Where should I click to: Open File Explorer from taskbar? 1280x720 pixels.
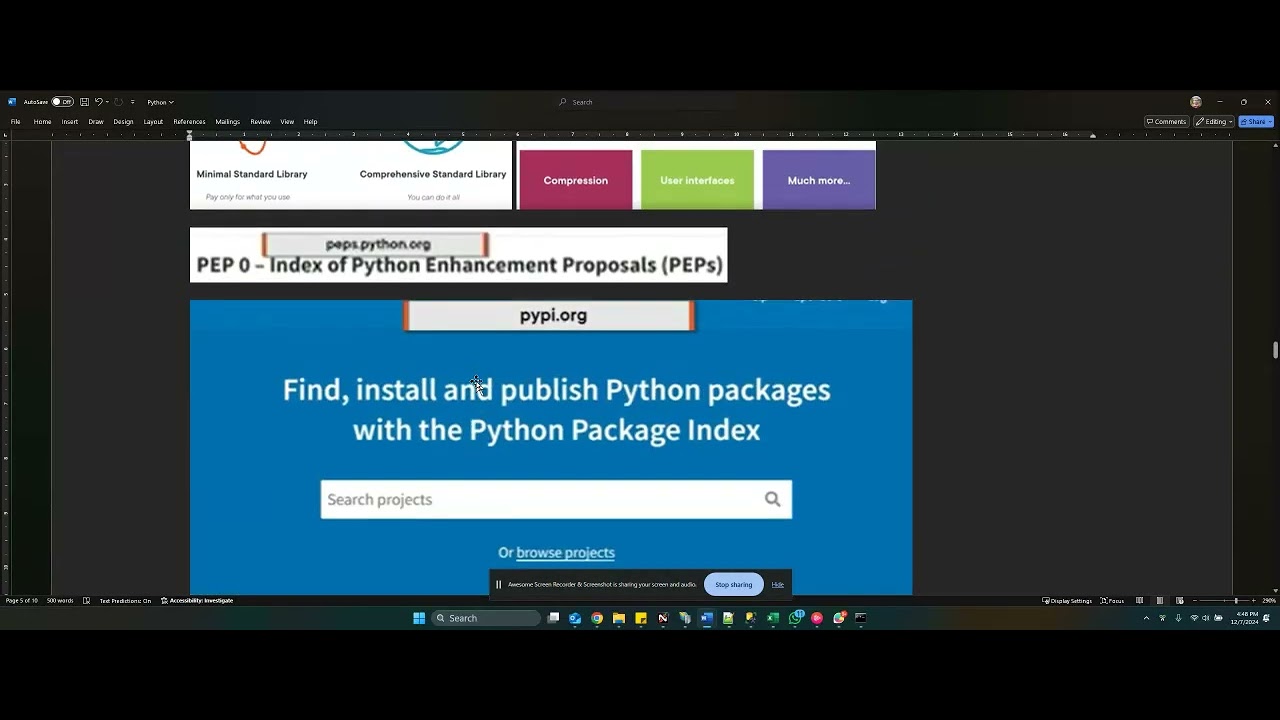(619, 618)
